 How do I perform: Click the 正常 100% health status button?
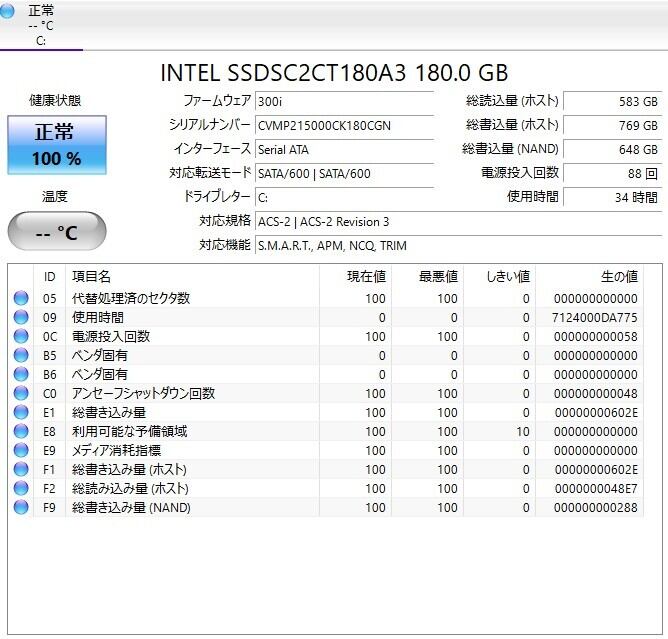coord(57,145)
